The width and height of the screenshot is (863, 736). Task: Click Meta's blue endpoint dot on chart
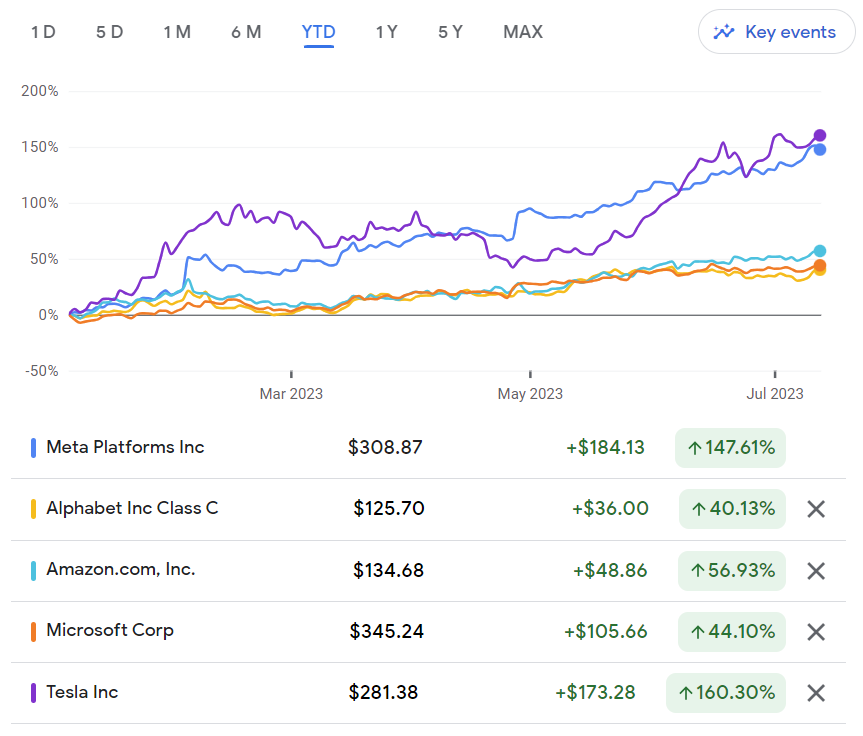pos(820,150)
